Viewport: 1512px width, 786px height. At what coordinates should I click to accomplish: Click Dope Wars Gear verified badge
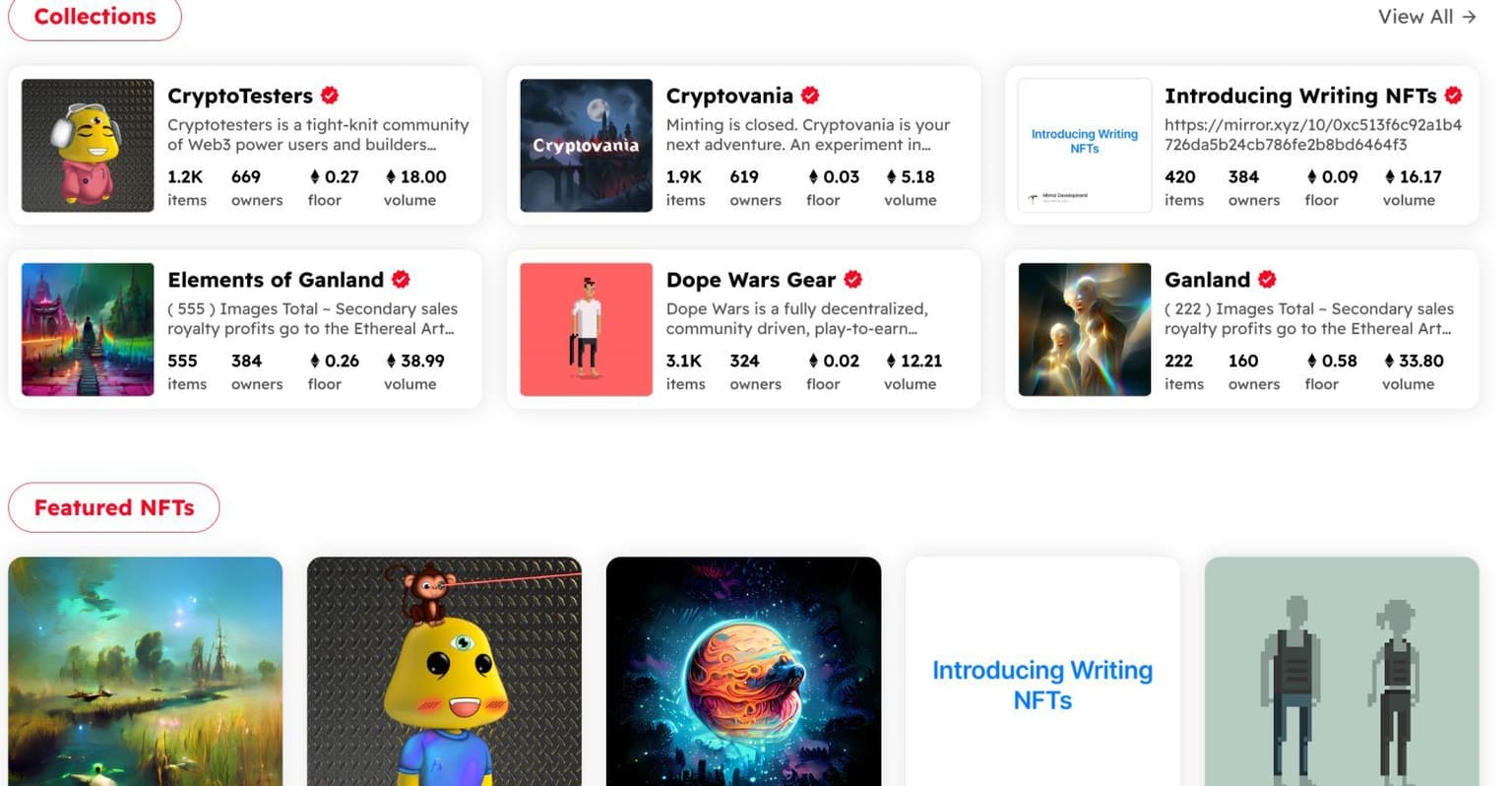(x=853, y=280)
